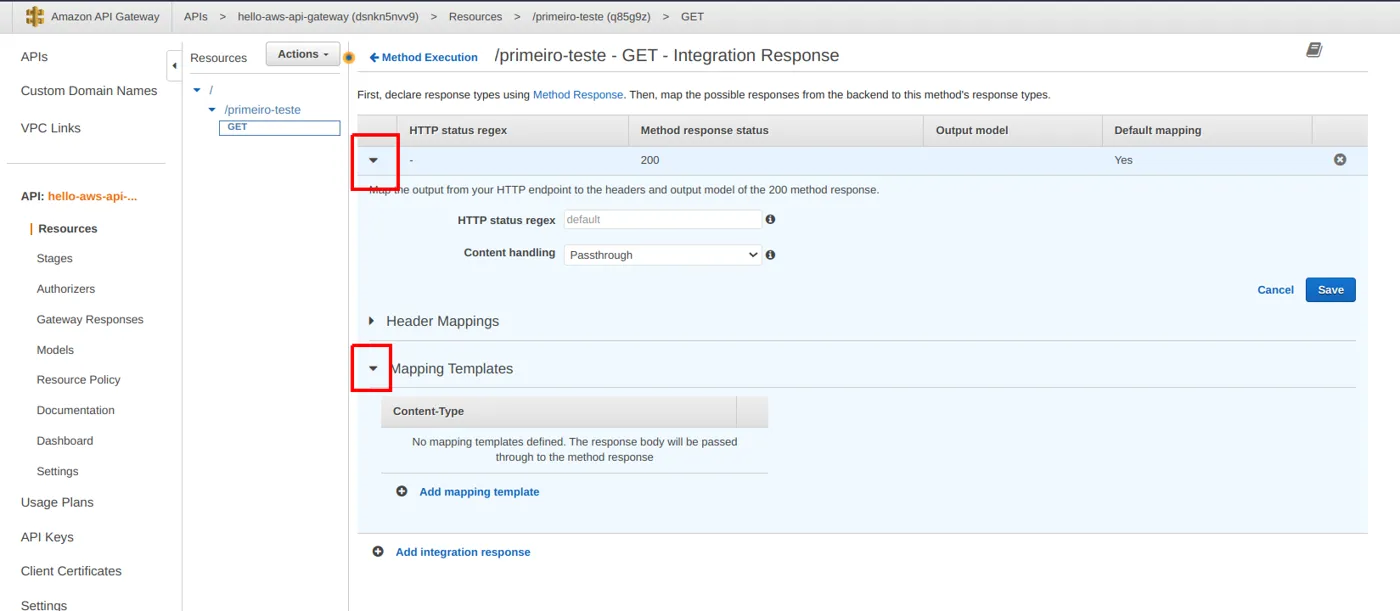This screenshot has width=1400, height=611.
Task: Select the GET method in resource tree
Action: (x=279, y=127)
